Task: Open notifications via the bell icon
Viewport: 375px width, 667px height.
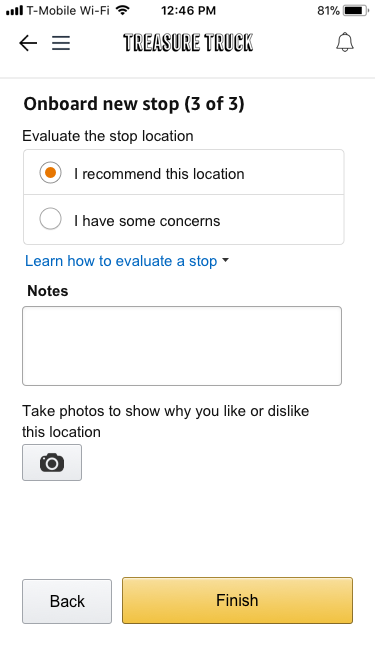Action: click(345, 43)
